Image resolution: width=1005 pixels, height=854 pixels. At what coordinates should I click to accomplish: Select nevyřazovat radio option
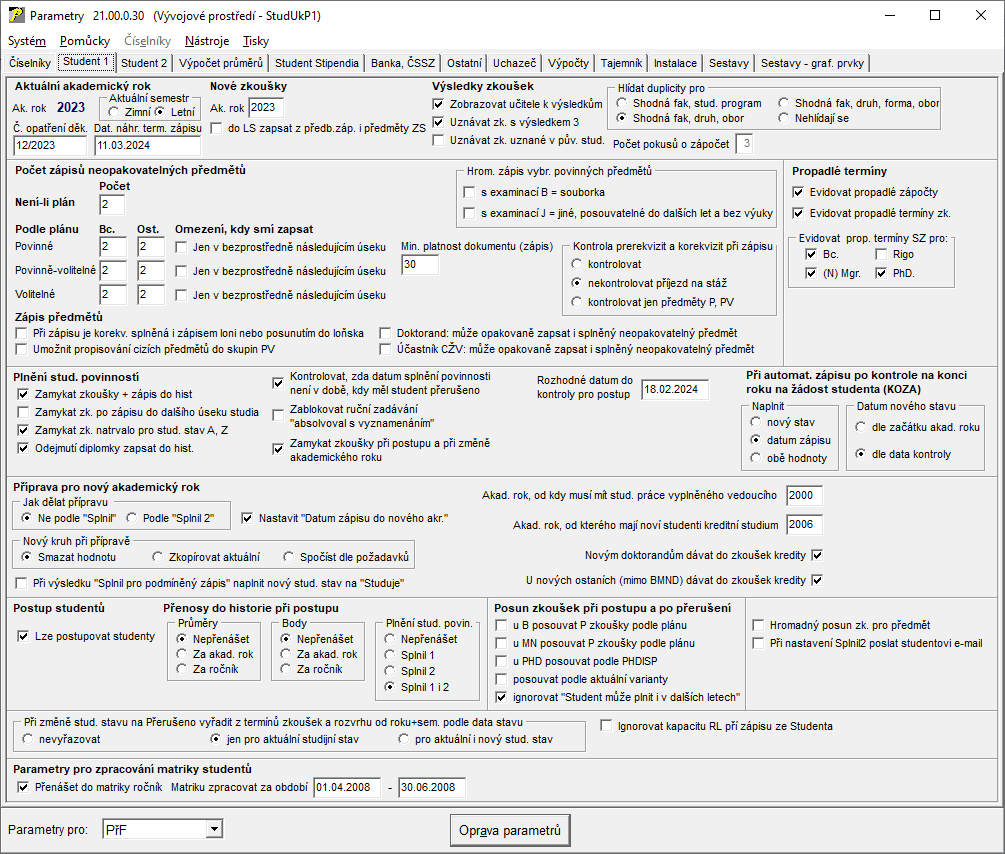click(27, 739)
